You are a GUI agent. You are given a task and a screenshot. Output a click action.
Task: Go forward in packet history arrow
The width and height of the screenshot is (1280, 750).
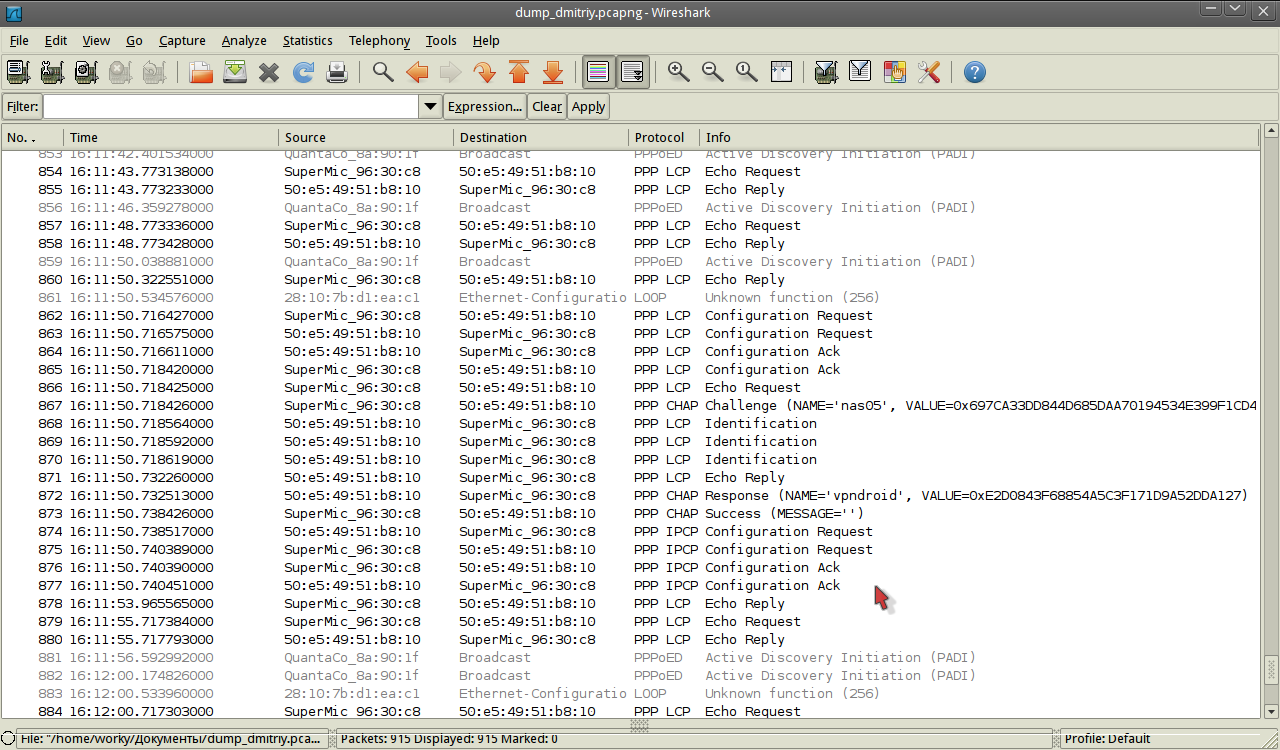[451, 72]
